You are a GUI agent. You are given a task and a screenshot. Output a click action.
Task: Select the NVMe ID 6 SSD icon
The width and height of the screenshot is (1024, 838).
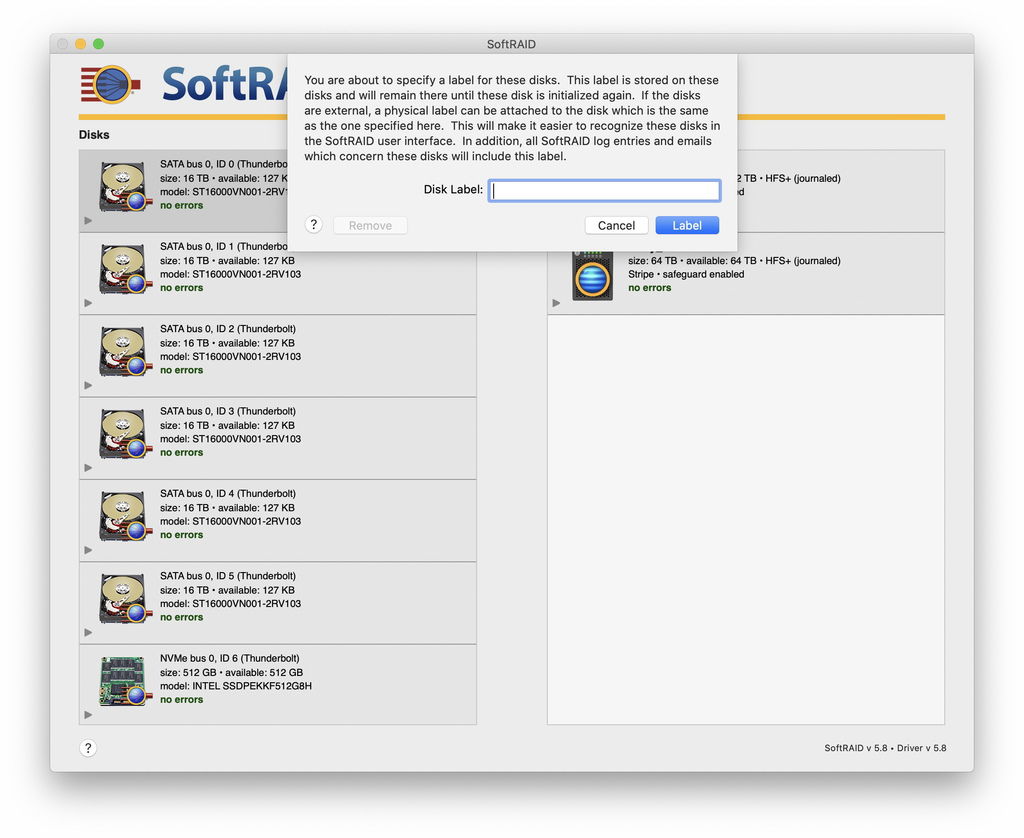[123, 681]
